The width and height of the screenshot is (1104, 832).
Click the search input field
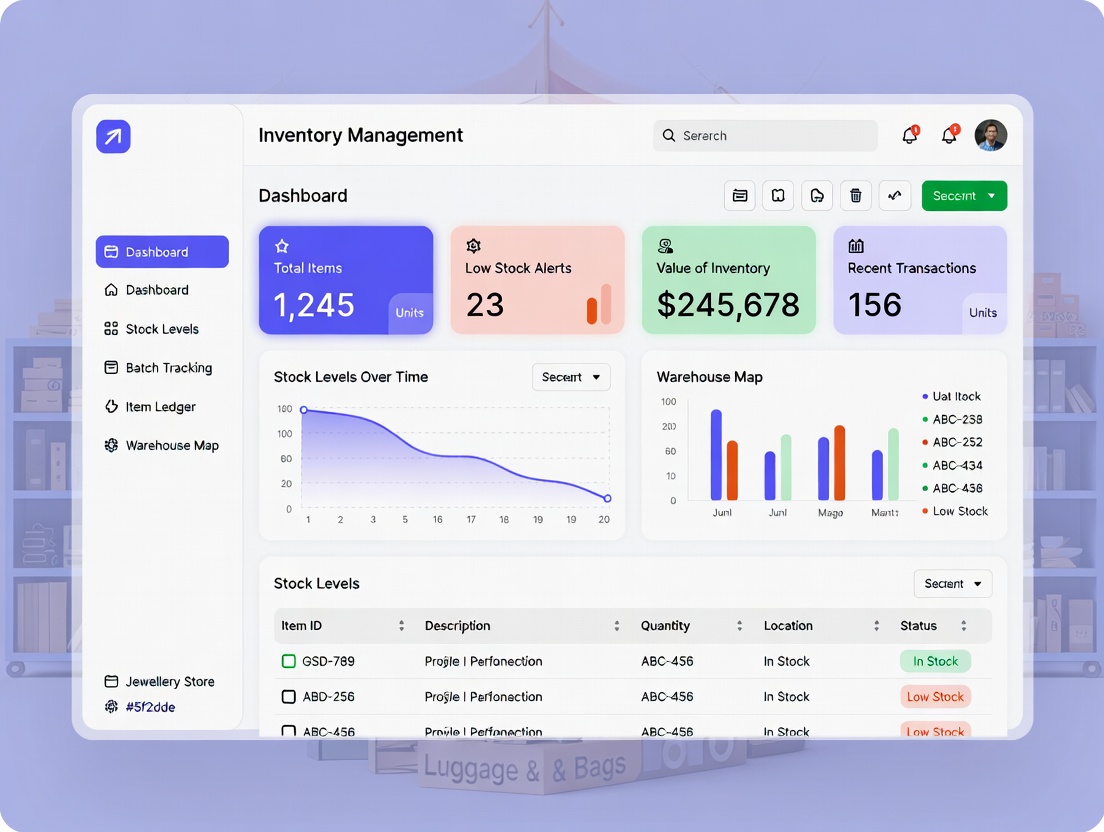(x=766, y=136)
